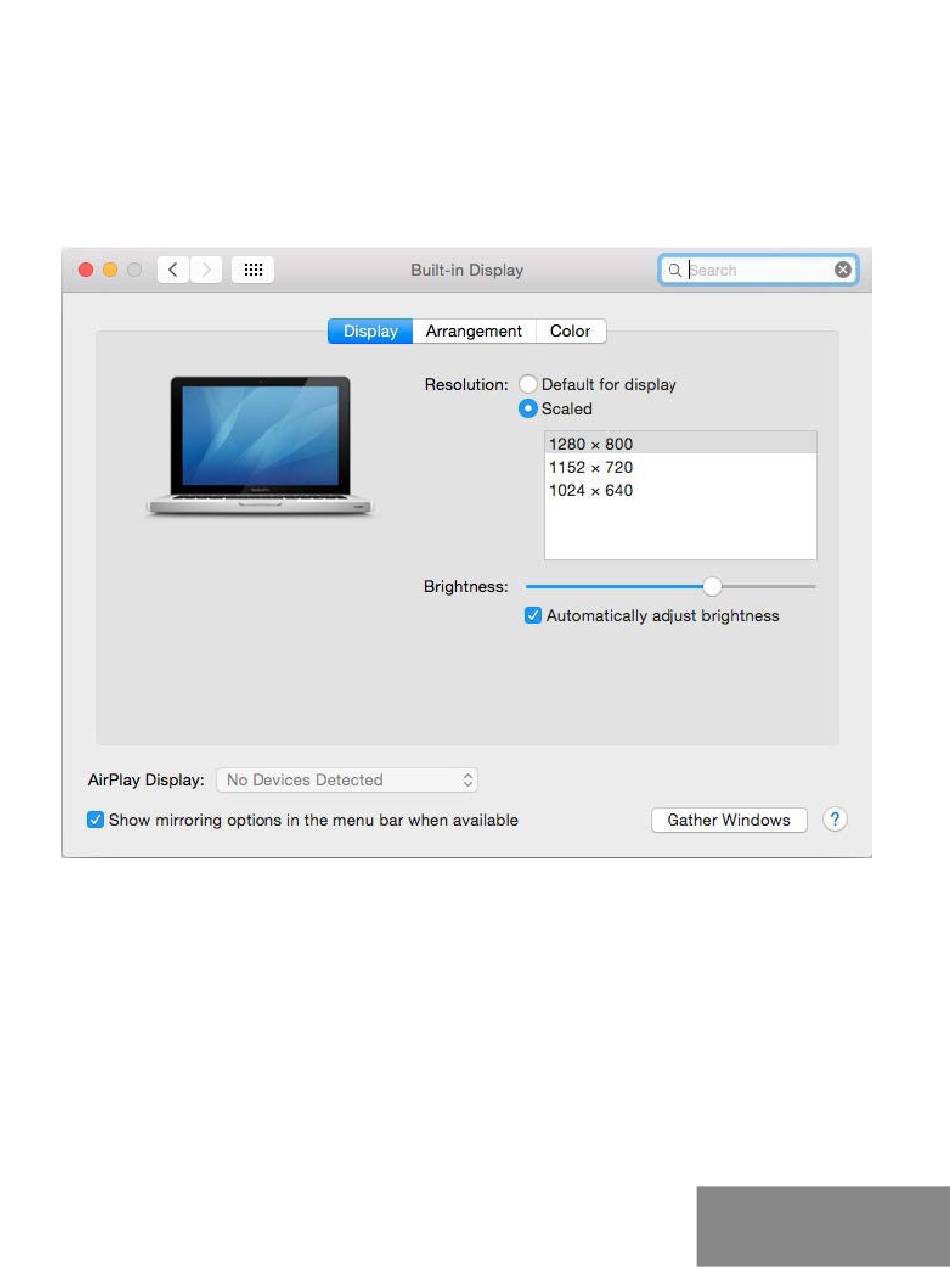Switch to the Color tab

pos(570,331)
